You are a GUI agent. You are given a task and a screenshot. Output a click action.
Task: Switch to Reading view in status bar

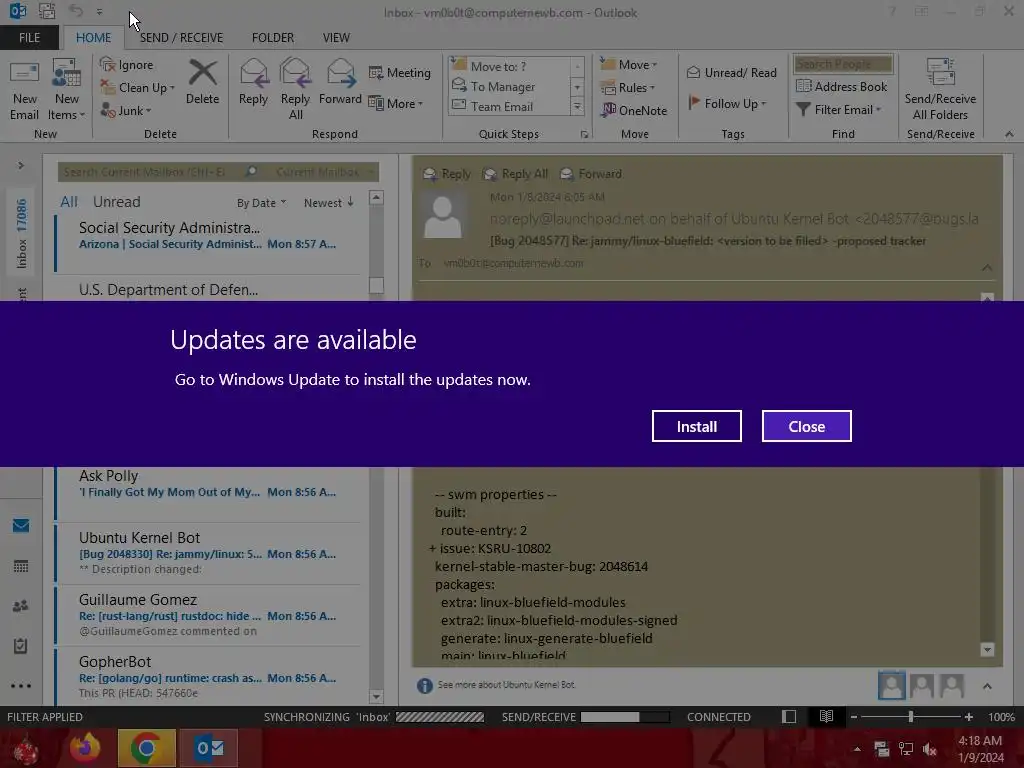[826, 716]
